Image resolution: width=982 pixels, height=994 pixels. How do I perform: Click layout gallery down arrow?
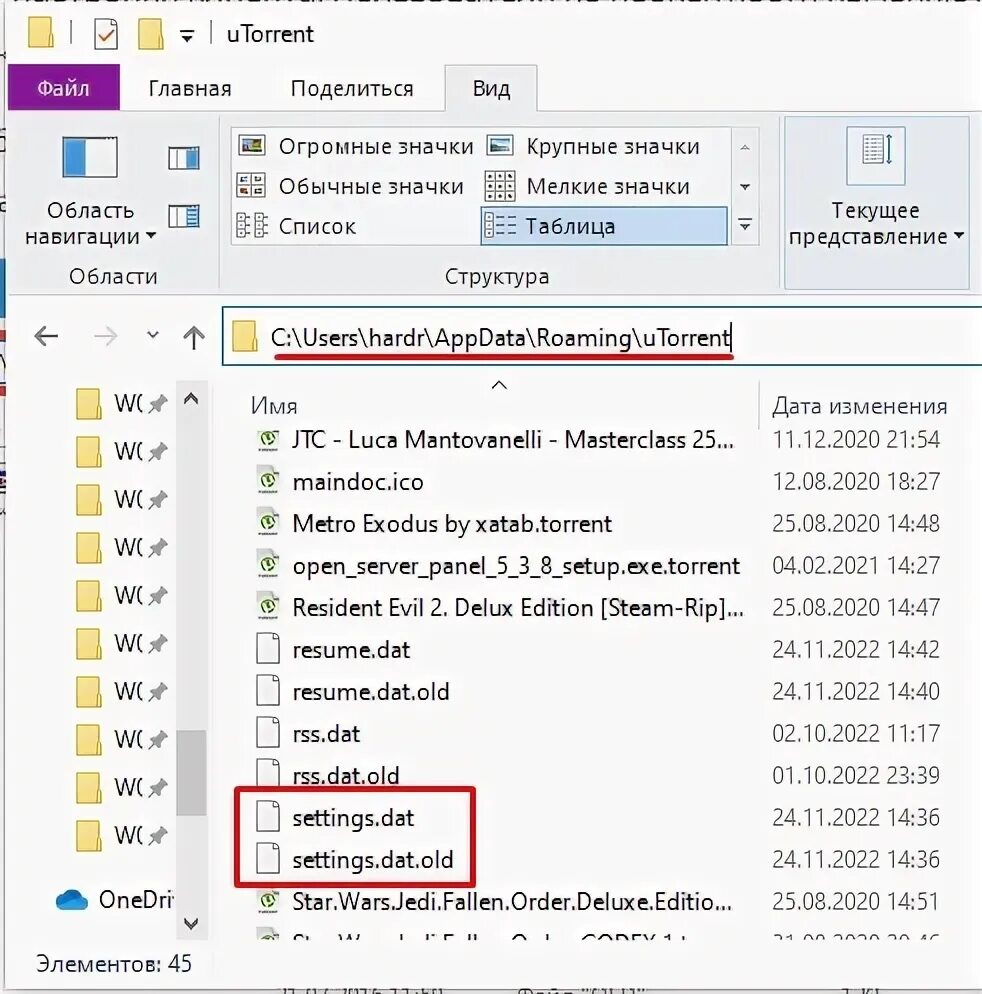[x=746, y=187]
